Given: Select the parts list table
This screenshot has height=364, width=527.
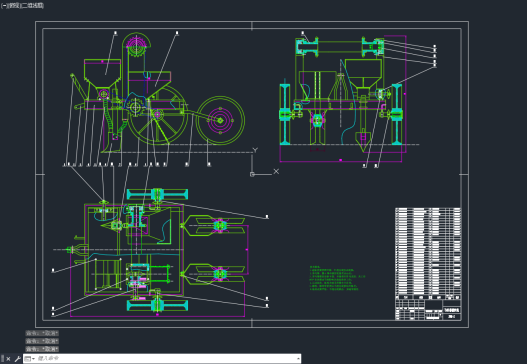Looking at the screenshot, I should pyautogui.click(x=428, y=253).
